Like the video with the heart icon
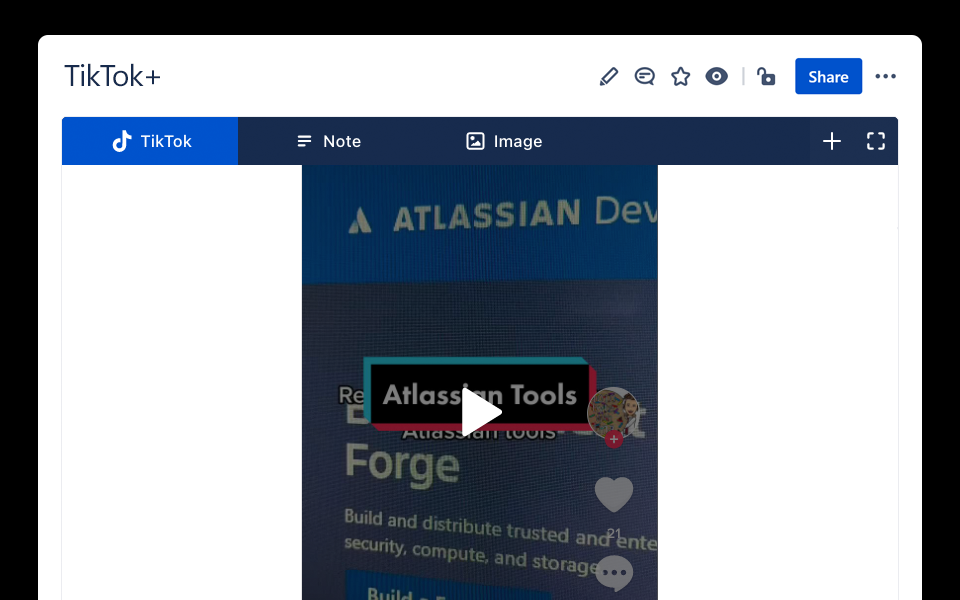This screenshot has width=960, height=600. [x=614, y=494]
